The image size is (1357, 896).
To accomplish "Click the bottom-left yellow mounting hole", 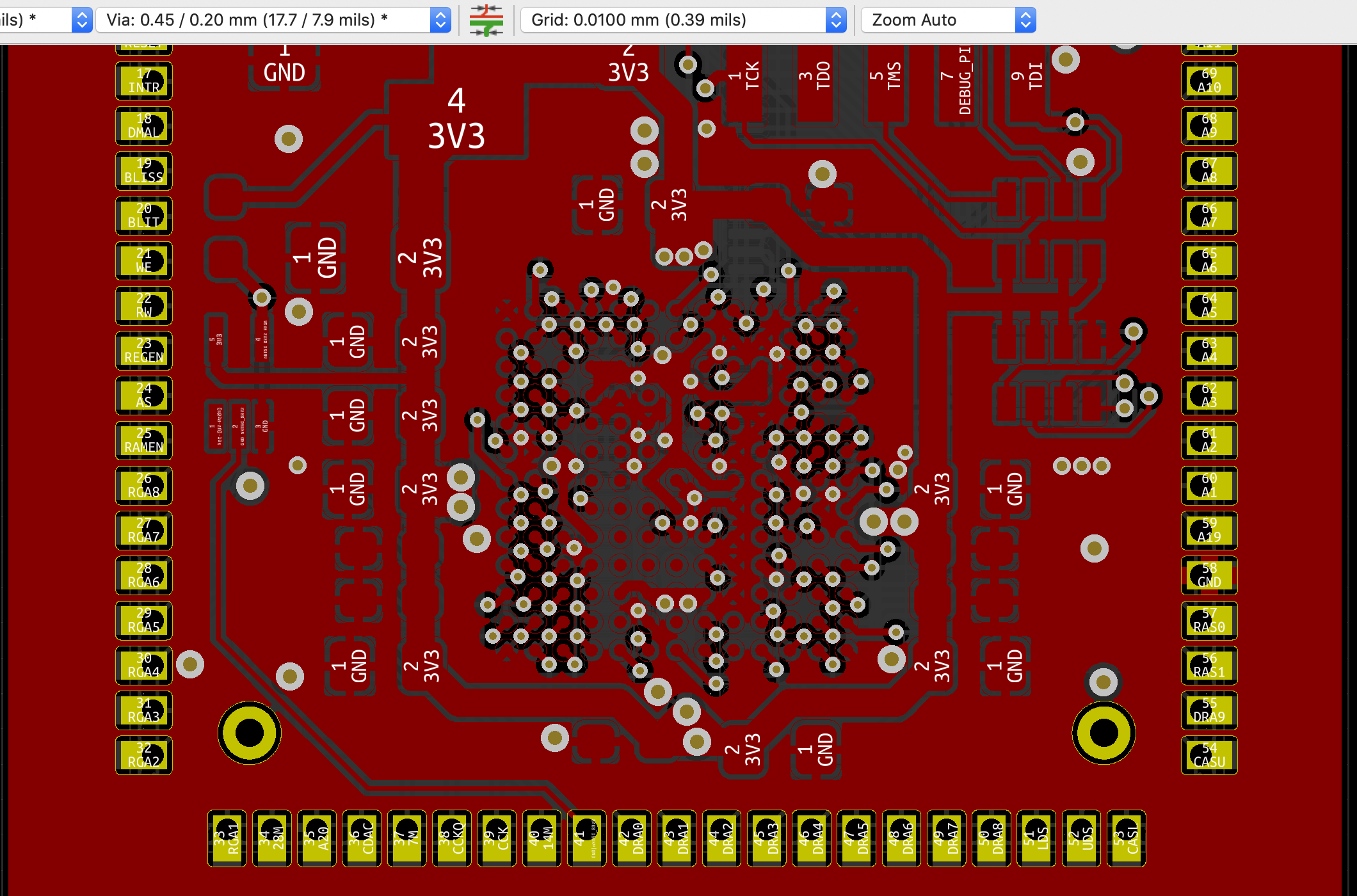I will [250, 733].
